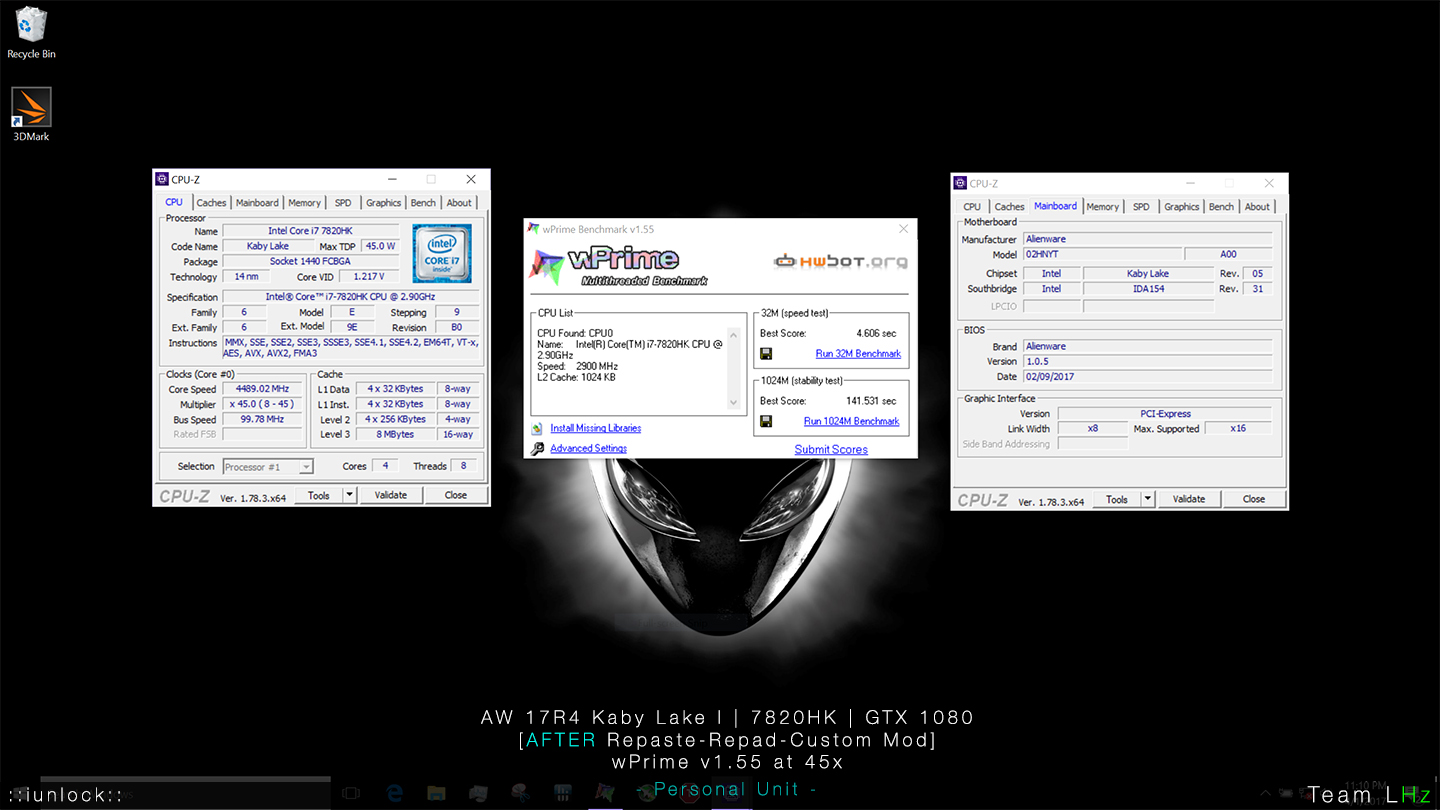Switch to the CPU tab in the right CPU-Z window
Image resolution: width=1440 pixels, height=810 pixels.
pos(972,207)
